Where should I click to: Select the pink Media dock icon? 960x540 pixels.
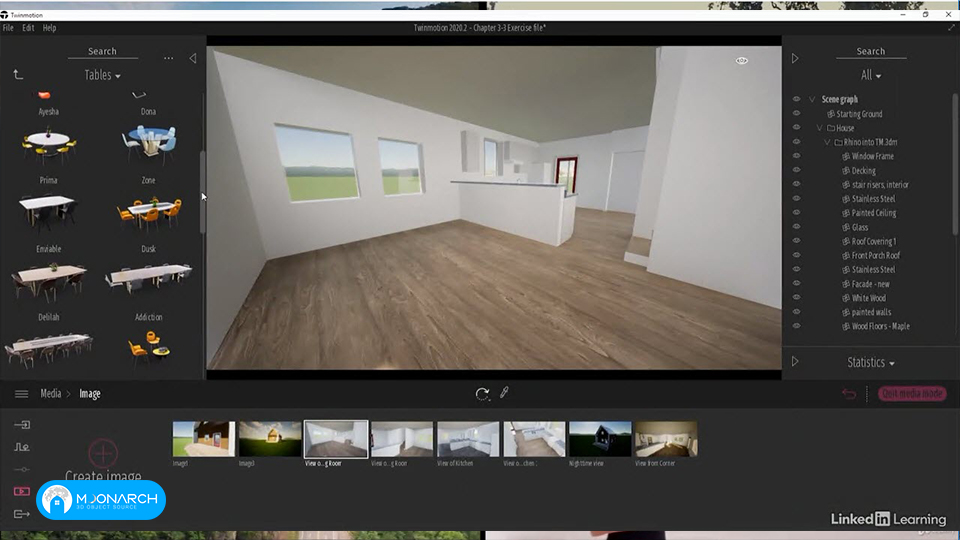tap(22, 491)
